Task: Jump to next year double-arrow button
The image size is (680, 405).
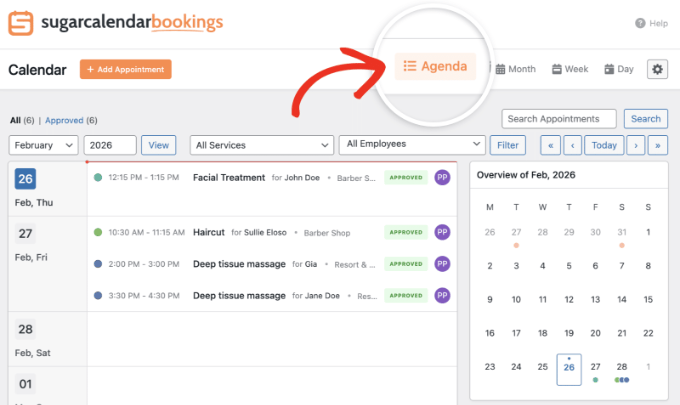Action: [657, 145]
